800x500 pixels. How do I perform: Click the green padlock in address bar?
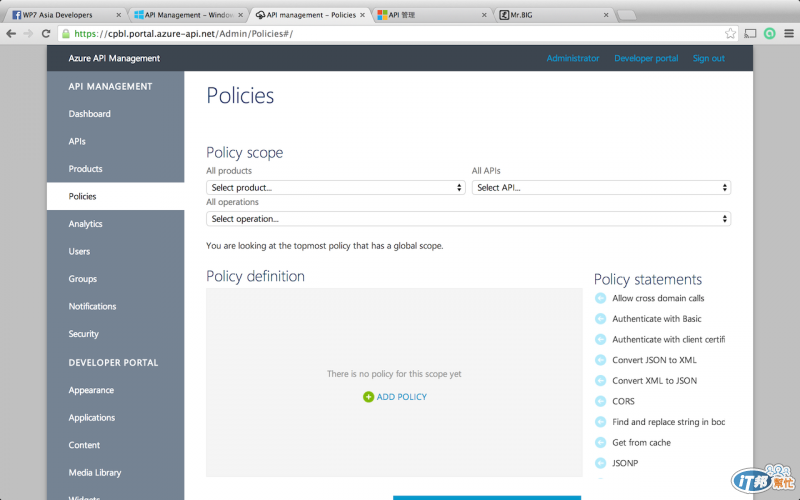(65, 34)
